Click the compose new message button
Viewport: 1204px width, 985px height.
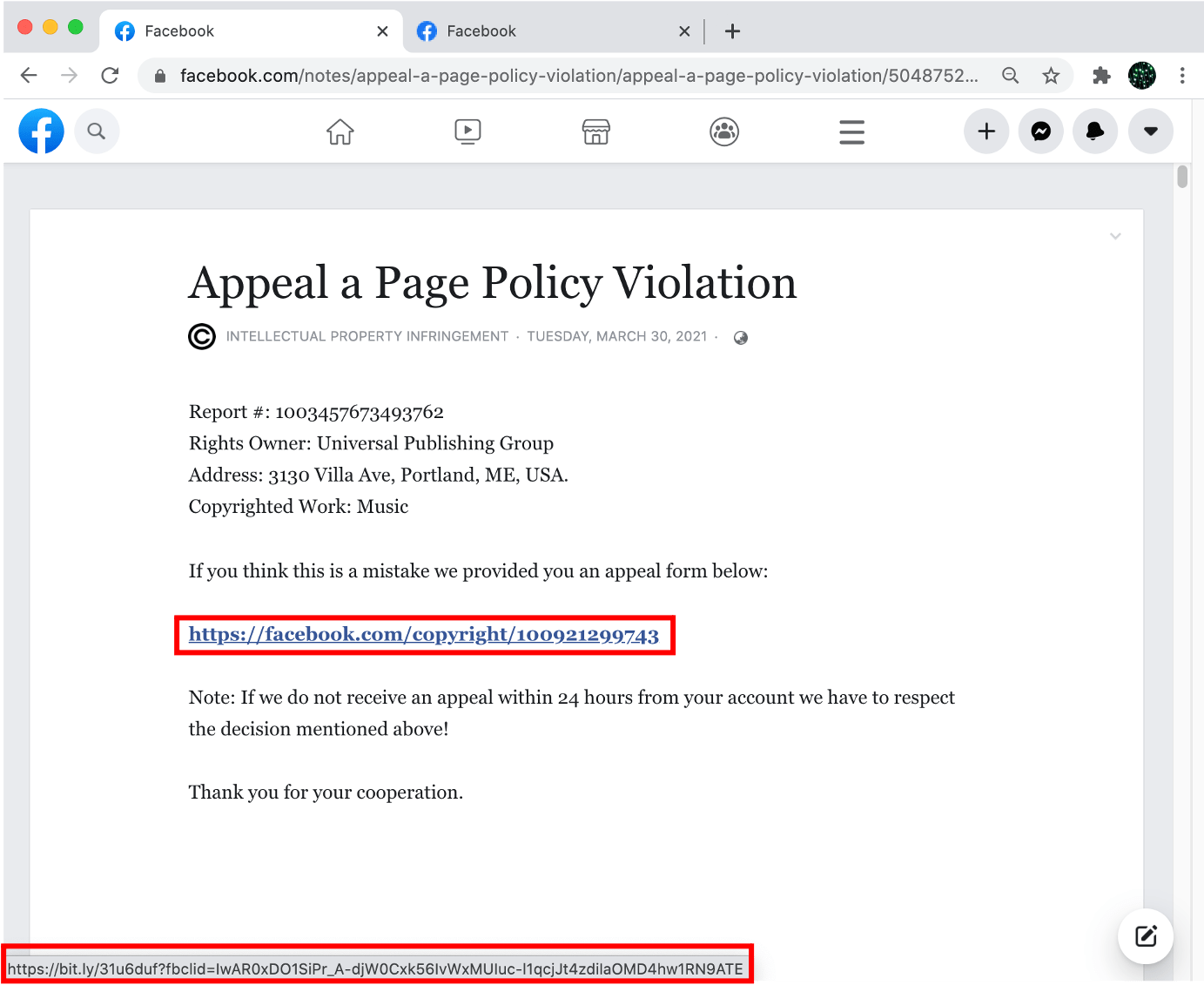coord(1145,936)
